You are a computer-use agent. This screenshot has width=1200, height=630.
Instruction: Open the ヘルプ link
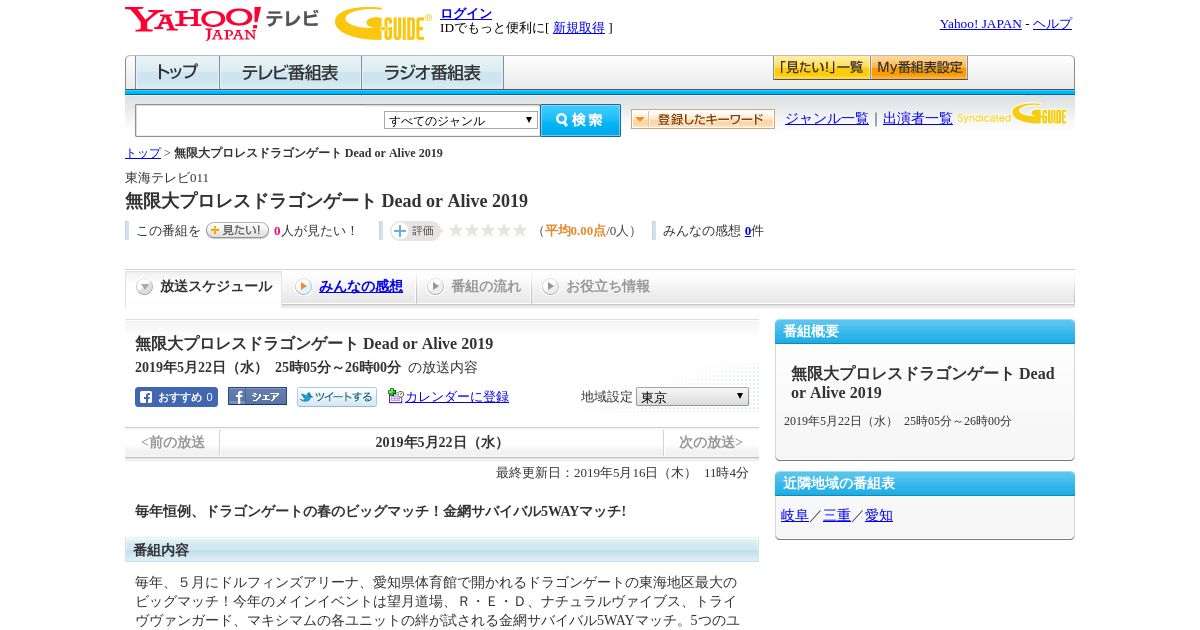[1052, 24]
